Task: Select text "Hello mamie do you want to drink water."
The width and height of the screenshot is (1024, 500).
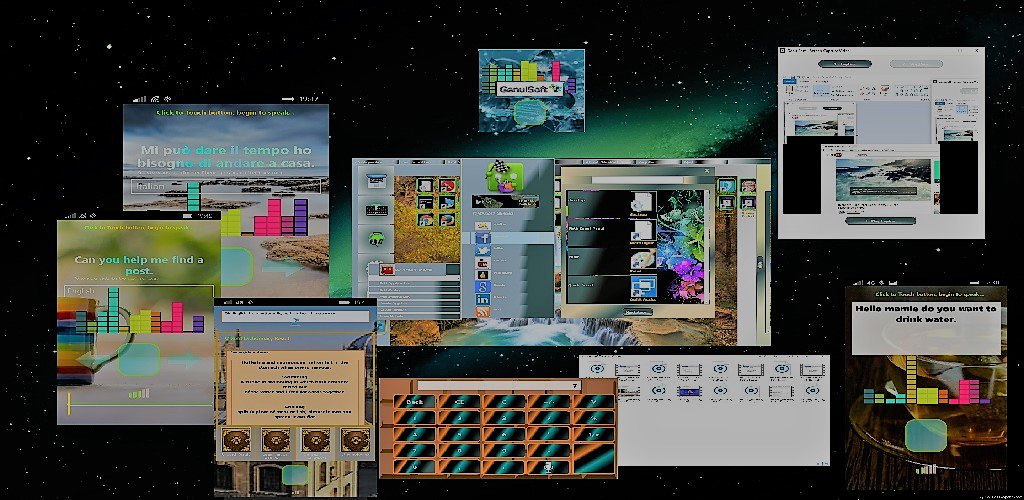Action: click(x=926, y=313)
